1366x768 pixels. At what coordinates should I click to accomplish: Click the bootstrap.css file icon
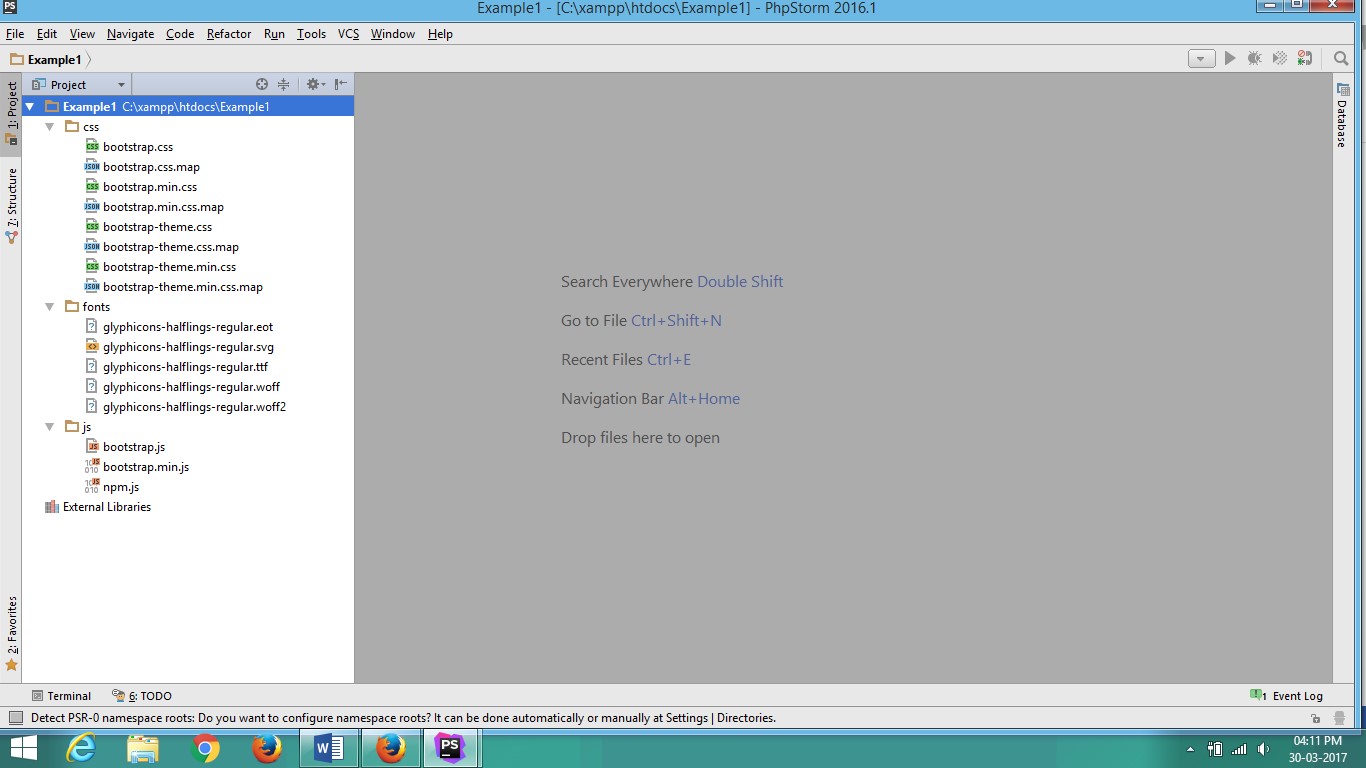91,147
